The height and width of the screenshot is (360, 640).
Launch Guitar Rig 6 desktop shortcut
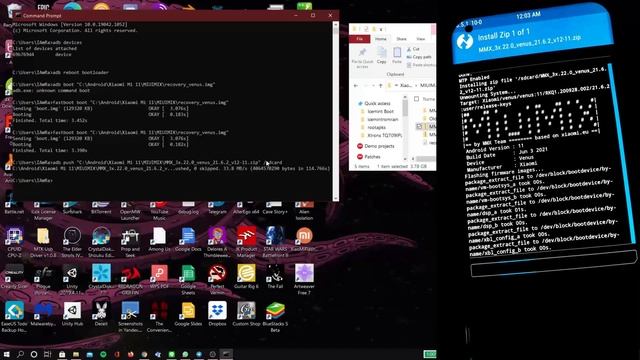point(246,277)
